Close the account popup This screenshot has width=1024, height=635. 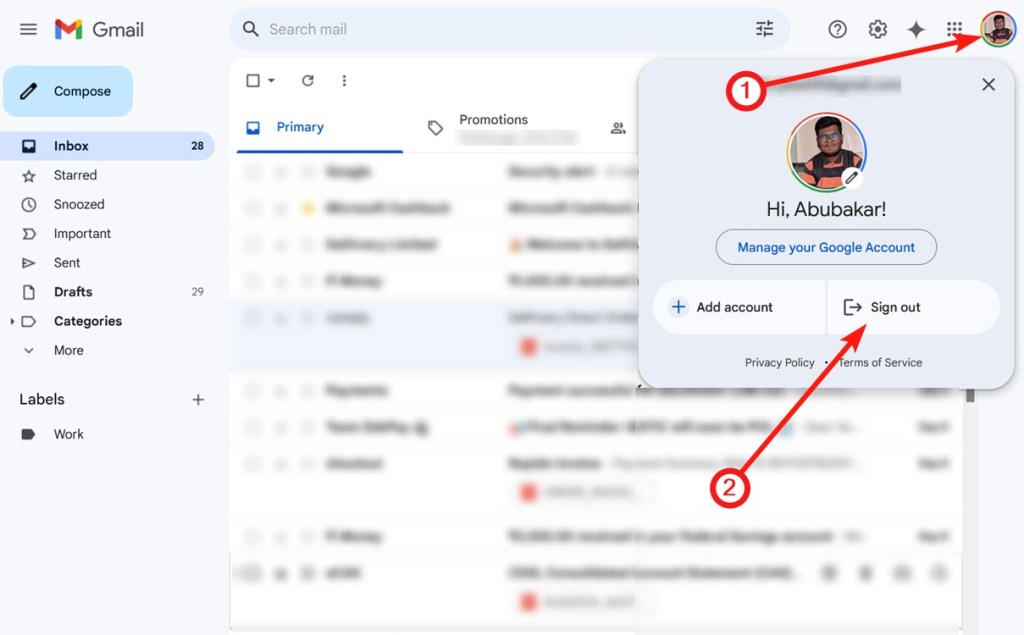988,84
